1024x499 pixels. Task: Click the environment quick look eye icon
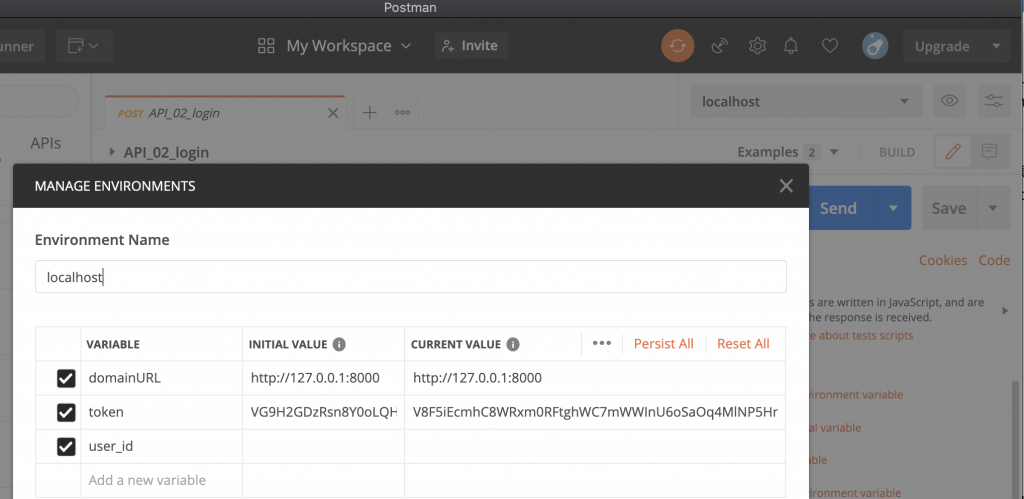tap(950, 101)
